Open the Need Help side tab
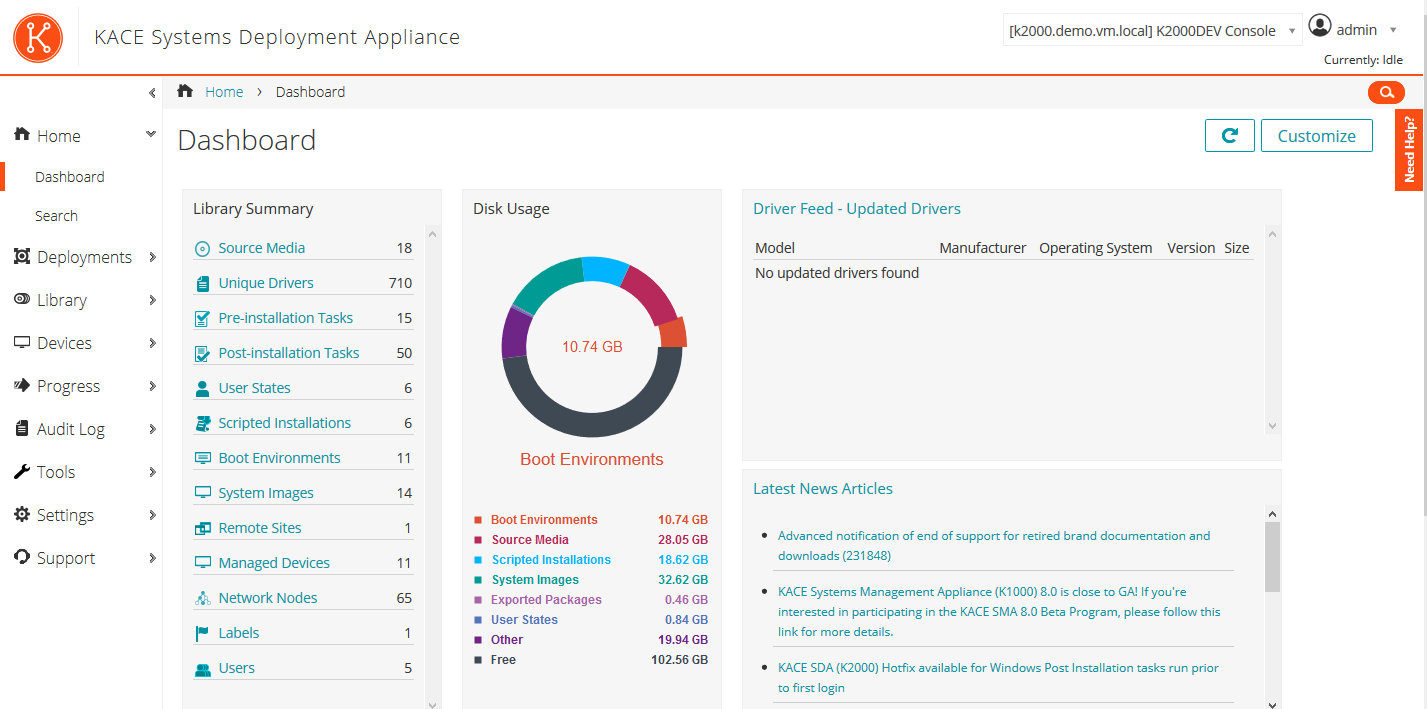 1409,150
